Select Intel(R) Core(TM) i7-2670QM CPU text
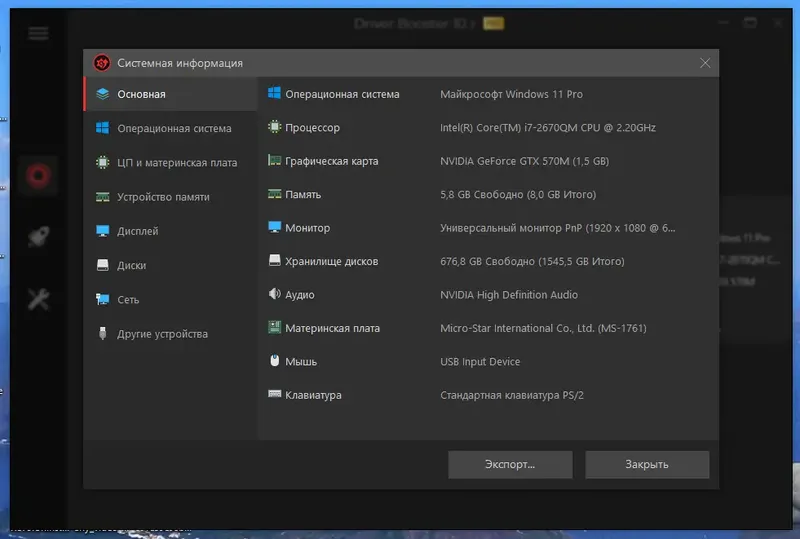This screenshot has width=800, height=539. [x=548, y=128]
